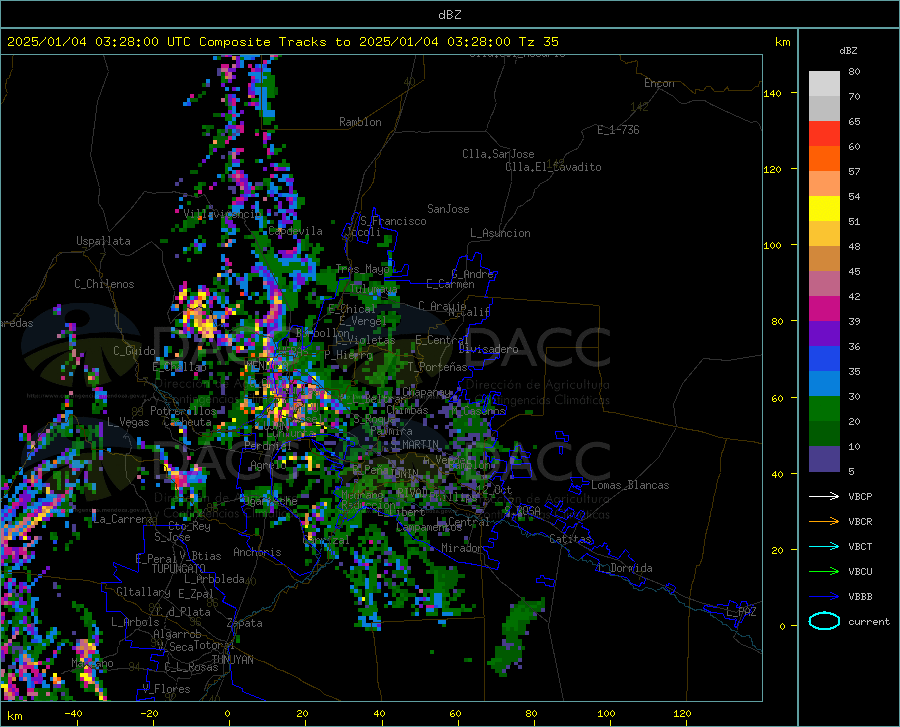Image resolution: width=900 pixels, height=727 pixels.
Task: Click the E_1-736 map label
Action: tap(618, 130)
